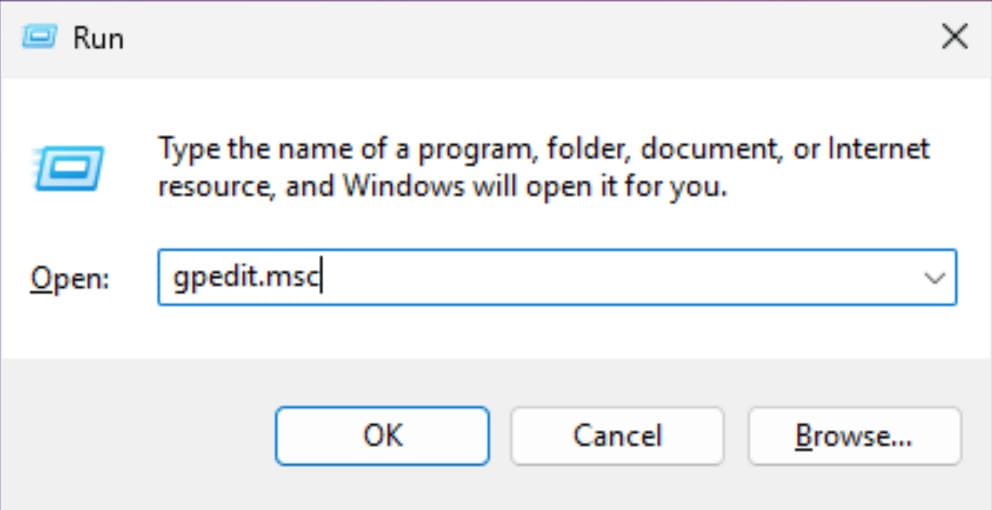Click the word "Internet" in the description

pos(878,150)
